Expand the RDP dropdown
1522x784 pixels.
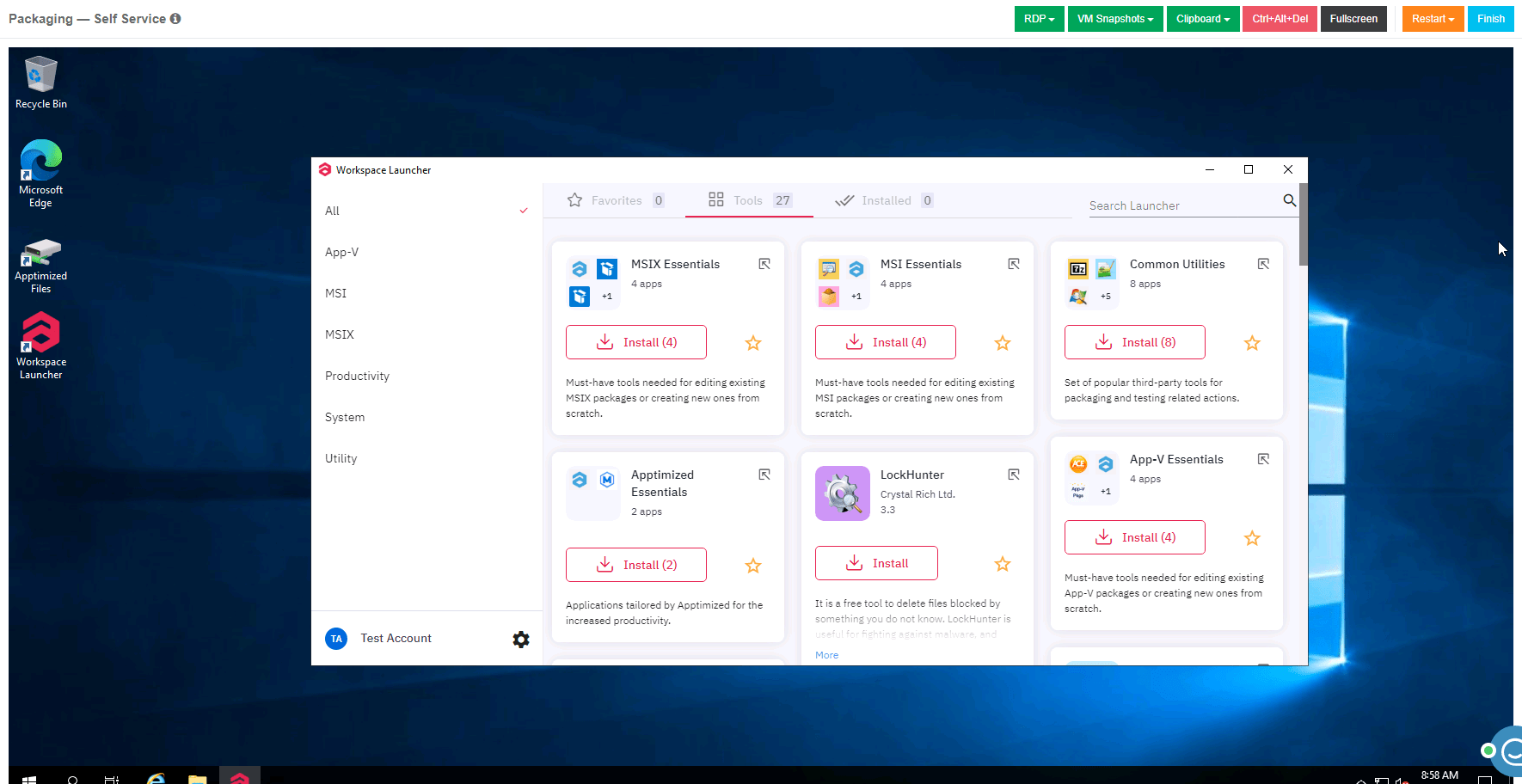(x=1039, y=19)
